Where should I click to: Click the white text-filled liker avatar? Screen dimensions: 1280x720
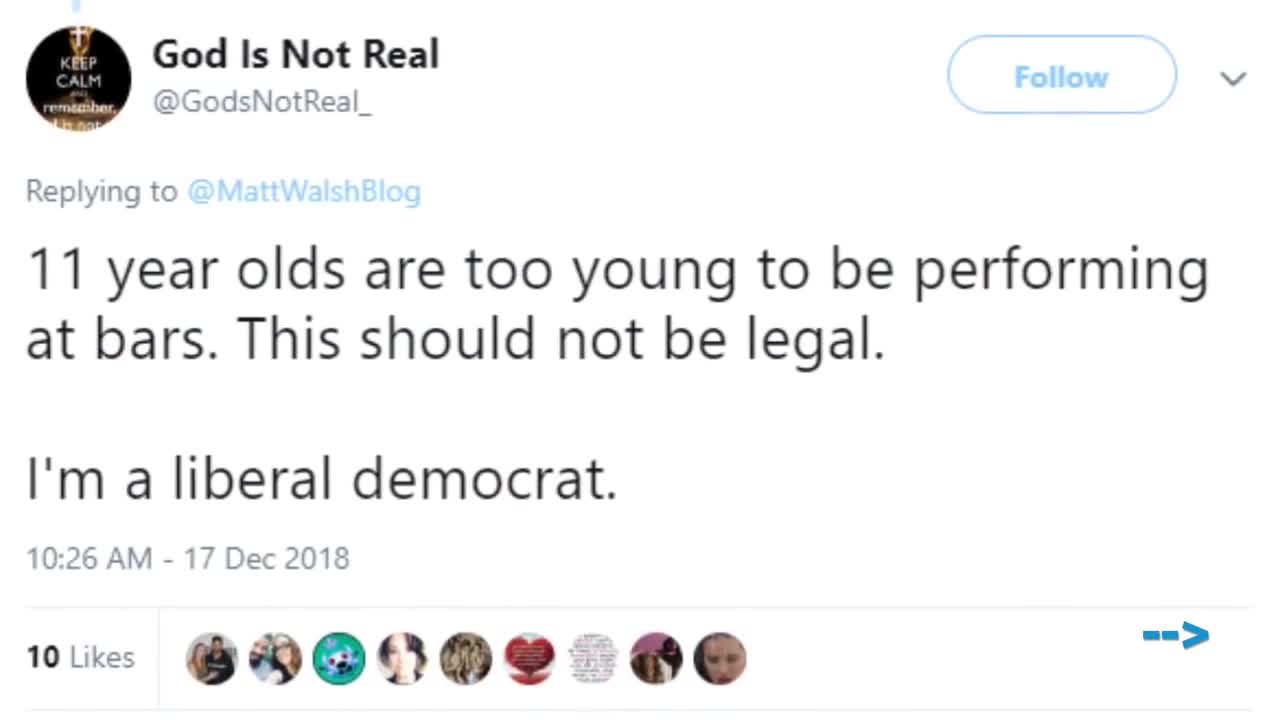[x=593, y=659]
